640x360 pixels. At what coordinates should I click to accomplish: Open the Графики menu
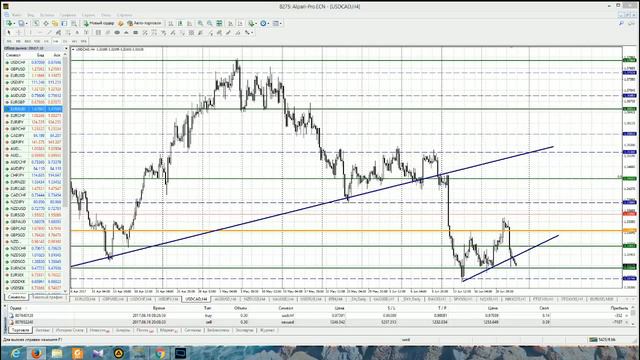pos(68,15)
